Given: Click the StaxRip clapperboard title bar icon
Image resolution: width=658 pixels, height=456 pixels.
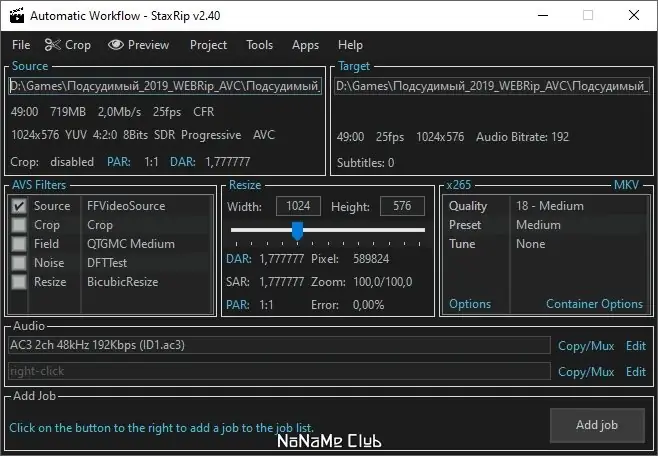Looking at the screenshot, I should pyautogui.click(x=17, y=15).
